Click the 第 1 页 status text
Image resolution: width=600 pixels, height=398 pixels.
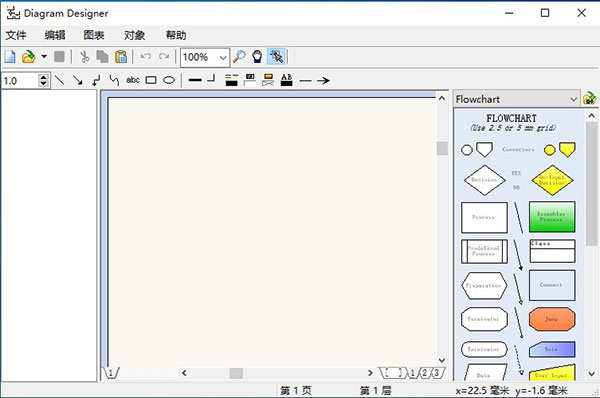(296, 391)
